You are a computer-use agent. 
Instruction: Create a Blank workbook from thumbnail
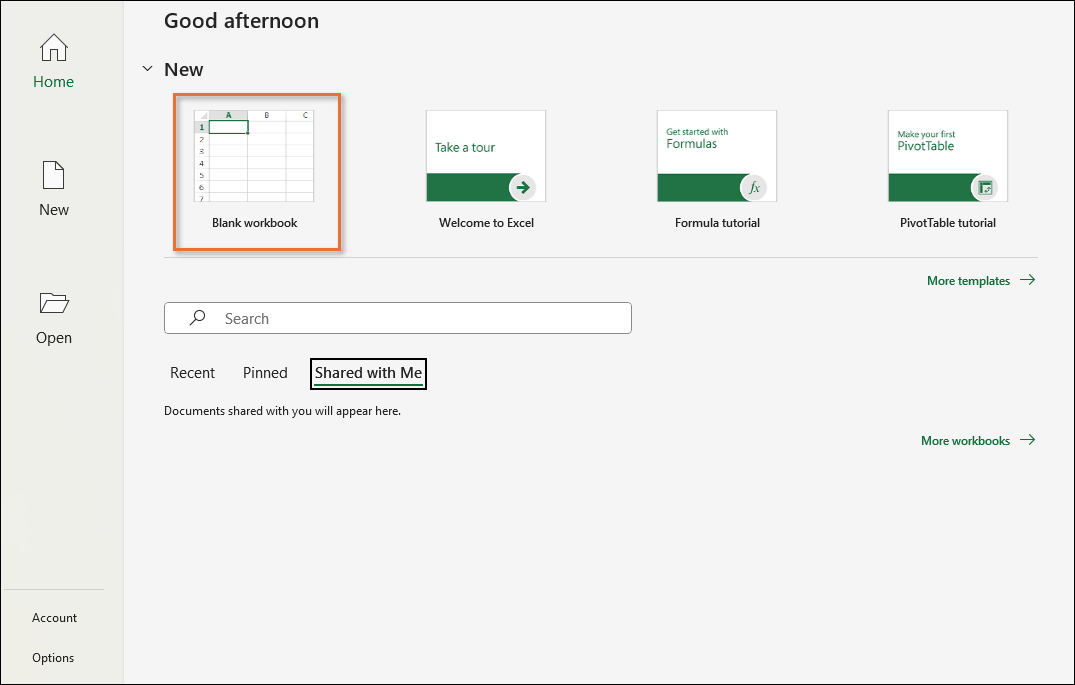[254, 156]
